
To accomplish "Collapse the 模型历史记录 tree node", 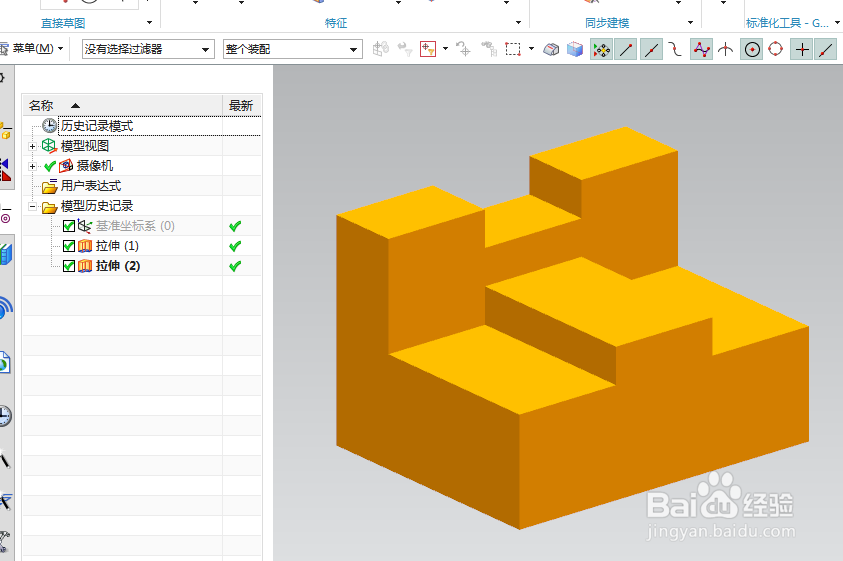I will click(32, 207).
